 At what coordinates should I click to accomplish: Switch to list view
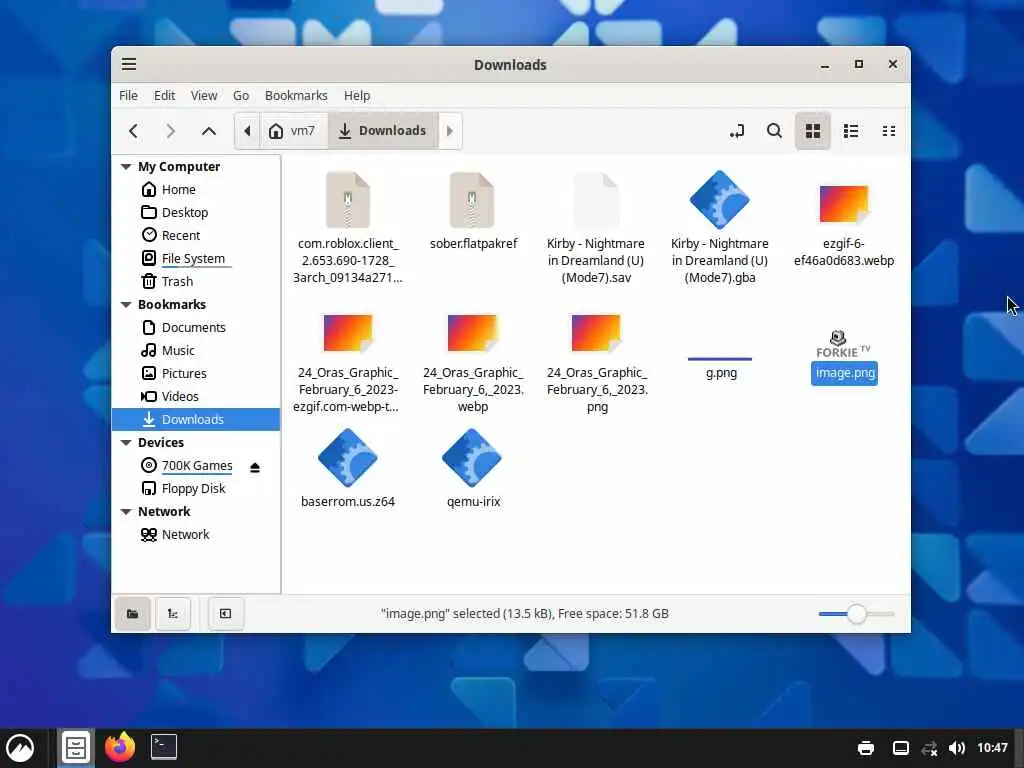[x=850, y=131]
